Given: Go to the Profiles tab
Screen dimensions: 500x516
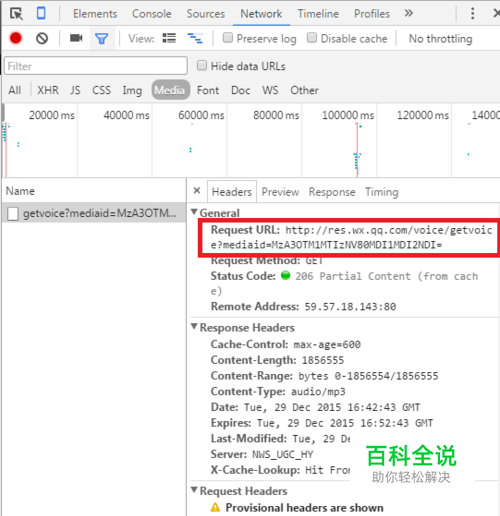Looking at the screenshot, I should tap(372, 14).
